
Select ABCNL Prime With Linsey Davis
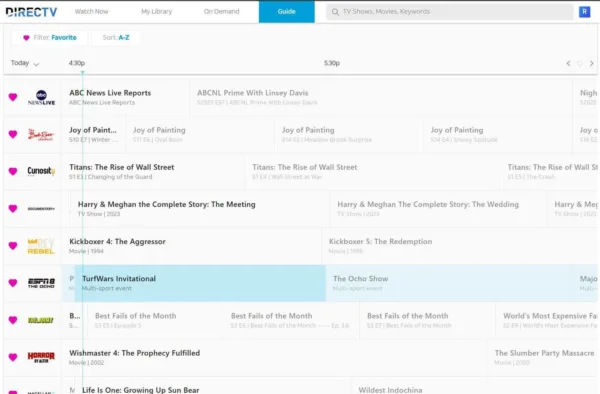(381, 97)
